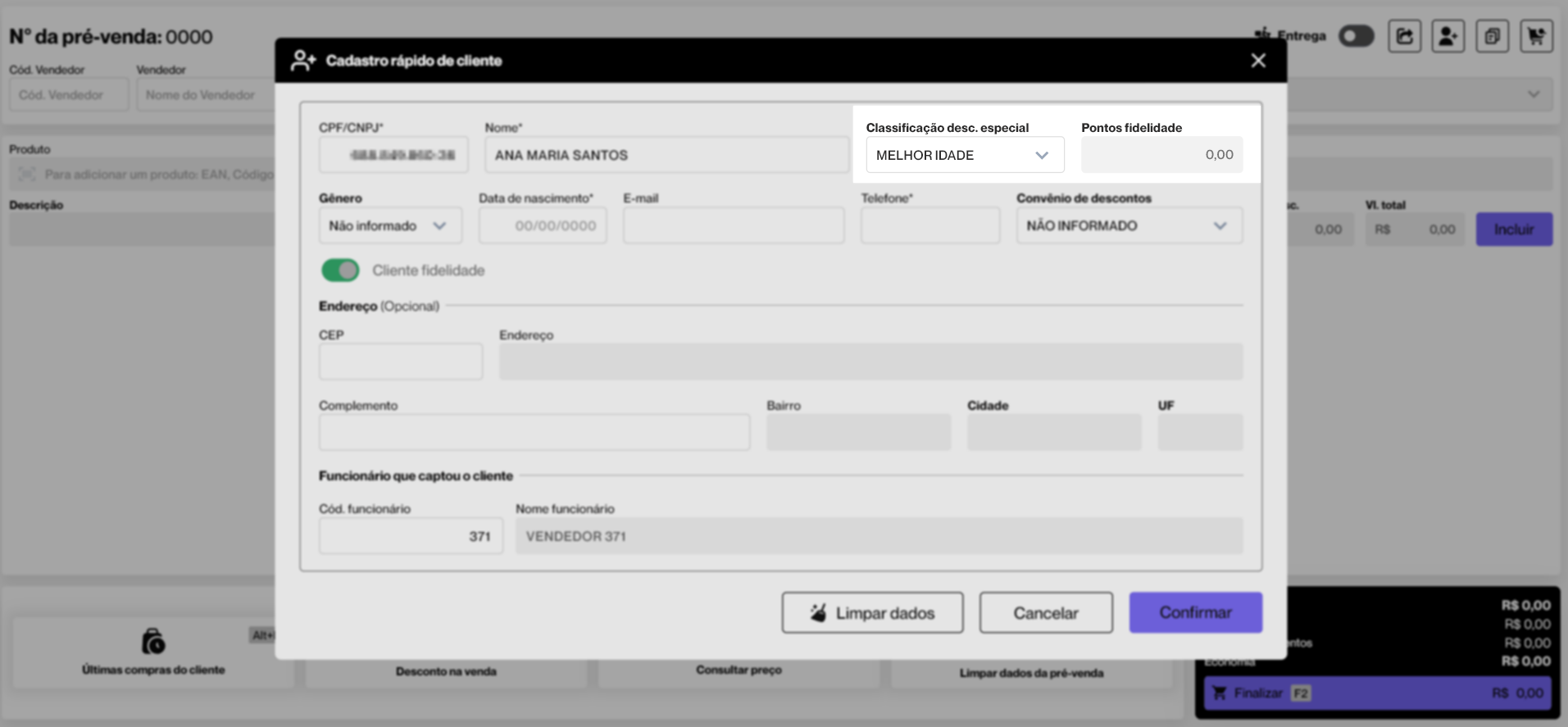Click the Cancelar button
The image size is (1568, 727).
pyautogui.click(x=1045, y=613)
